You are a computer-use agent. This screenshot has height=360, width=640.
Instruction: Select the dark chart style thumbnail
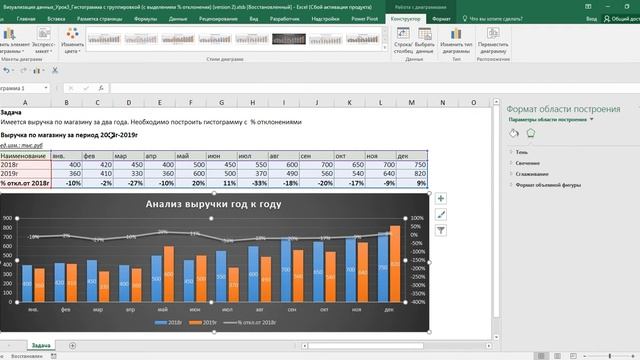[289, 39]
